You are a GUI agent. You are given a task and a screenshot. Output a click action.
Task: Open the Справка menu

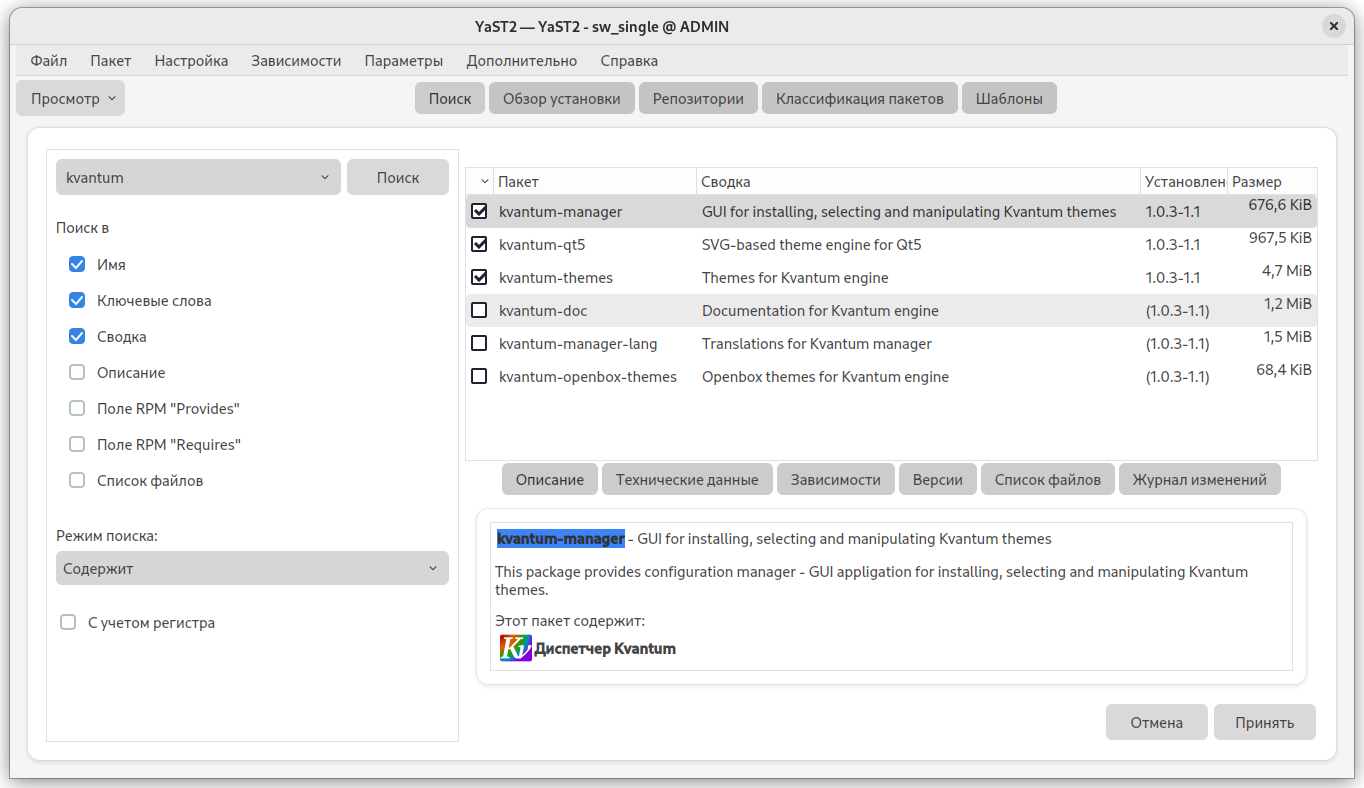629,61
